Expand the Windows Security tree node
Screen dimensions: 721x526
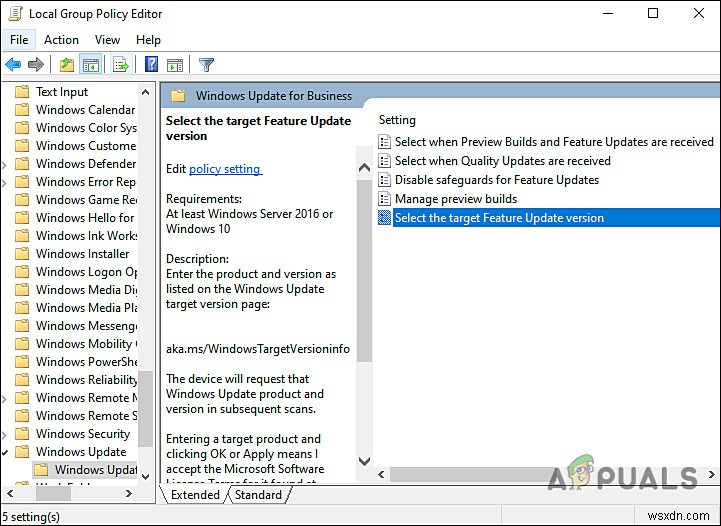[x=5, y=434]
